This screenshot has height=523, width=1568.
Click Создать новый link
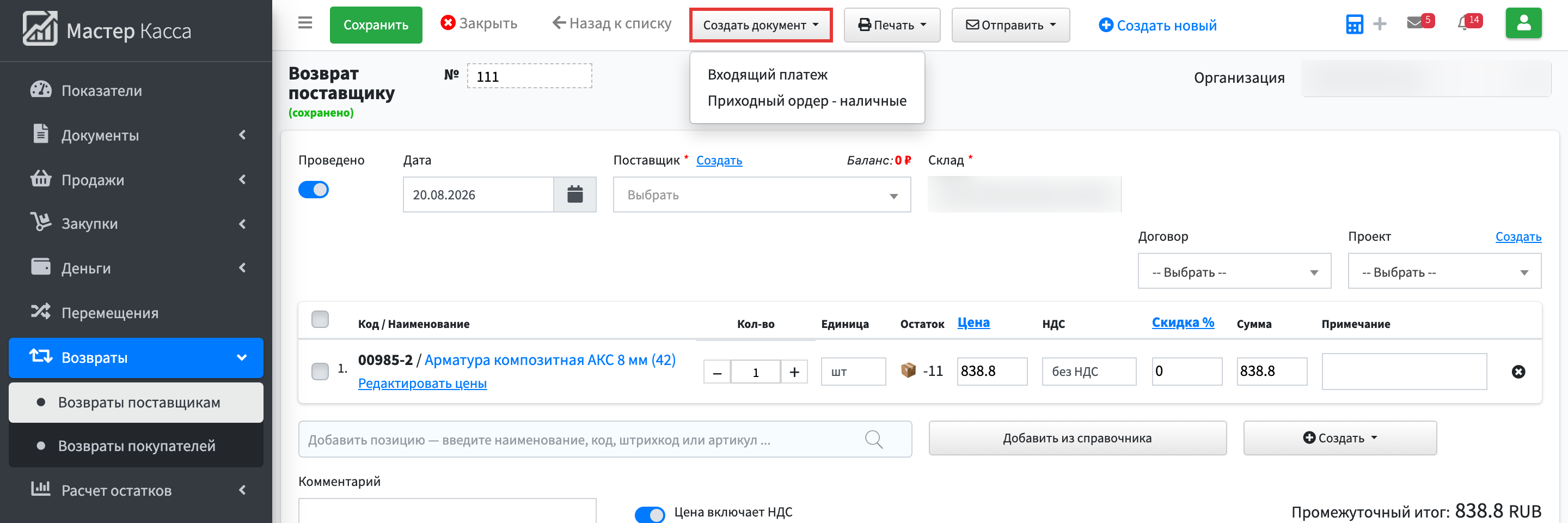[x=1157, y=25]
